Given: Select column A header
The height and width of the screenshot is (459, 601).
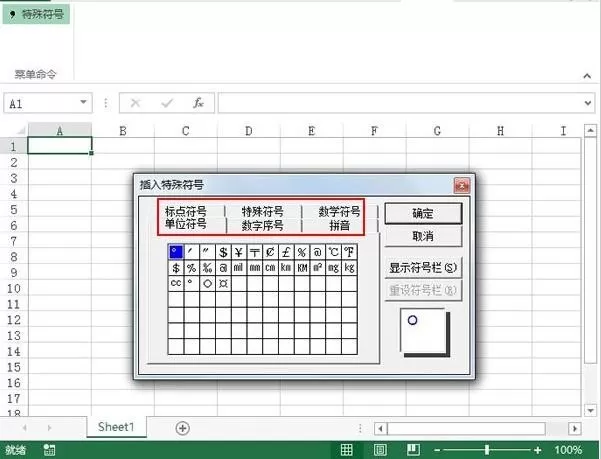Looking at the screenshot, I should tap(60, 131).
